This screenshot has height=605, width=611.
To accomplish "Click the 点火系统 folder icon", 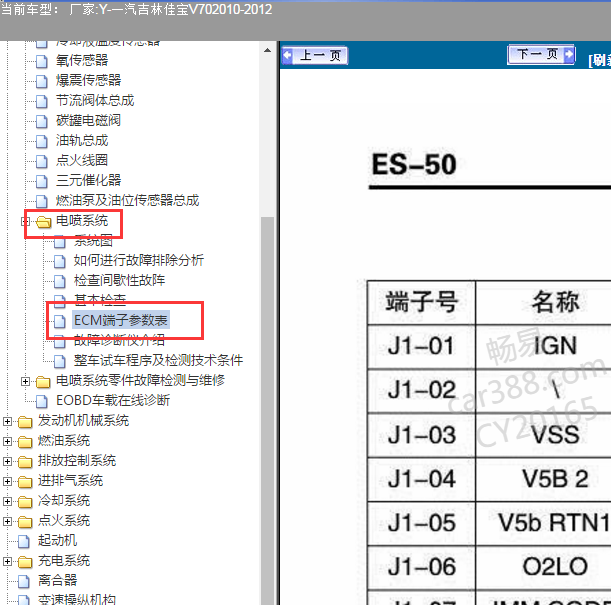I will tap(25, 522).
